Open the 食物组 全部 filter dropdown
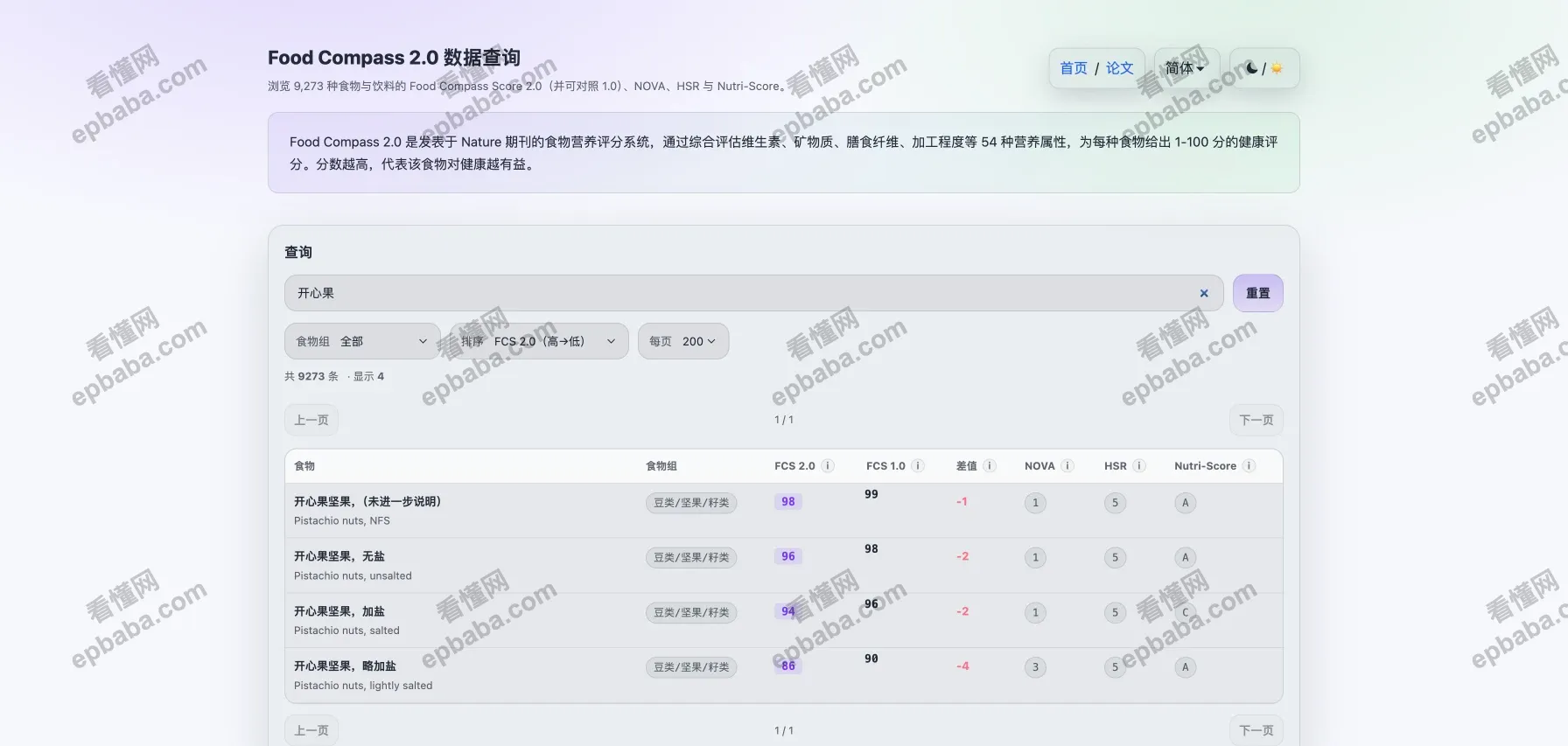Viewport: 1568px width, 746px height. pyautogui.click(x=362, y=341)
